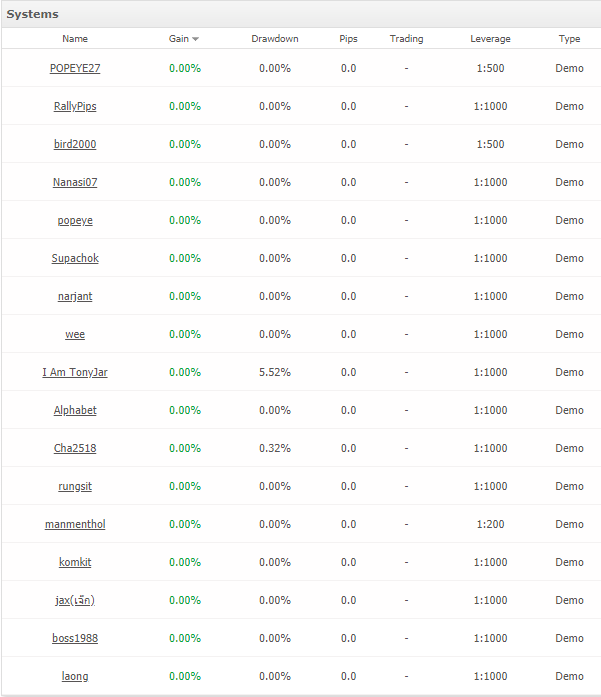Image resolution: width=601 pixels, height=697 pixels.
Task: Sort by Type column header
Action: click(x=569, y=39)
